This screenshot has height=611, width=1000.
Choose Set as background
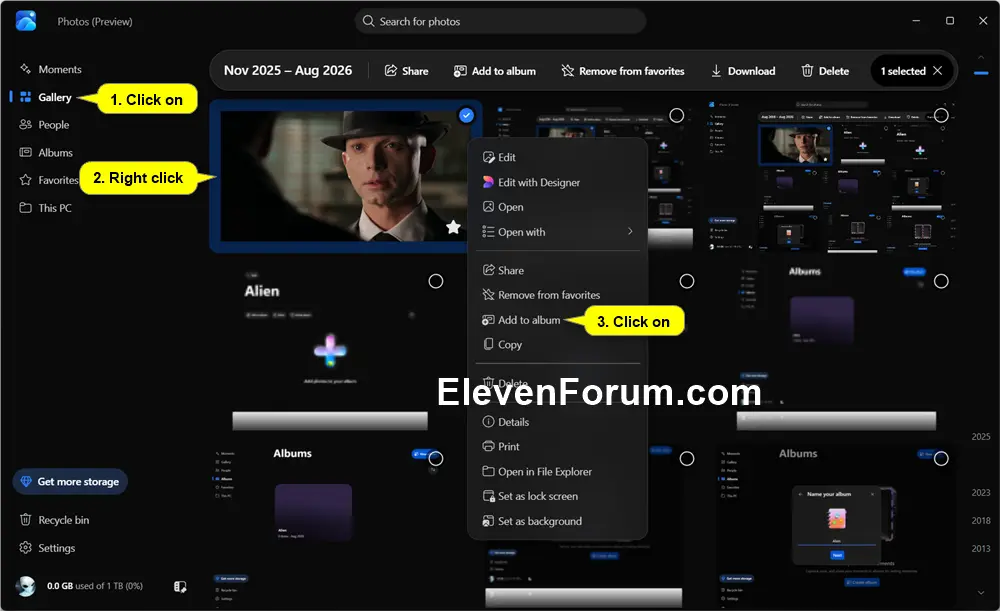557,521
